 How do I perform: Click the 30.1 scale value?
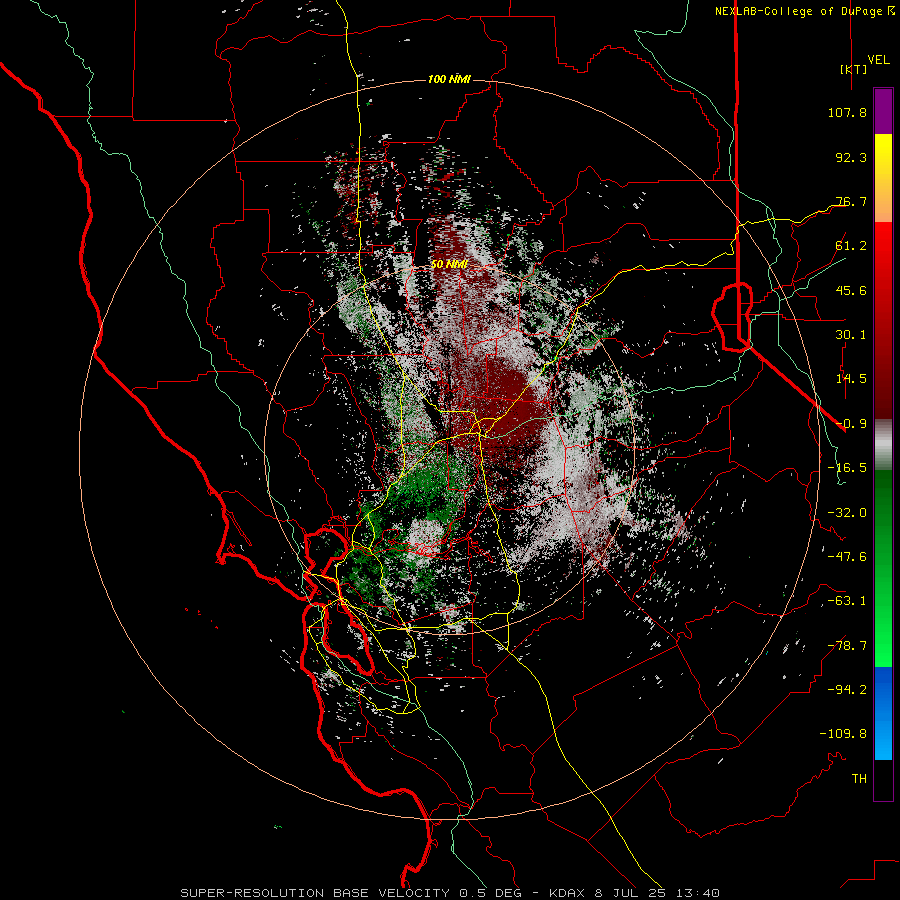tap(851, 335)
